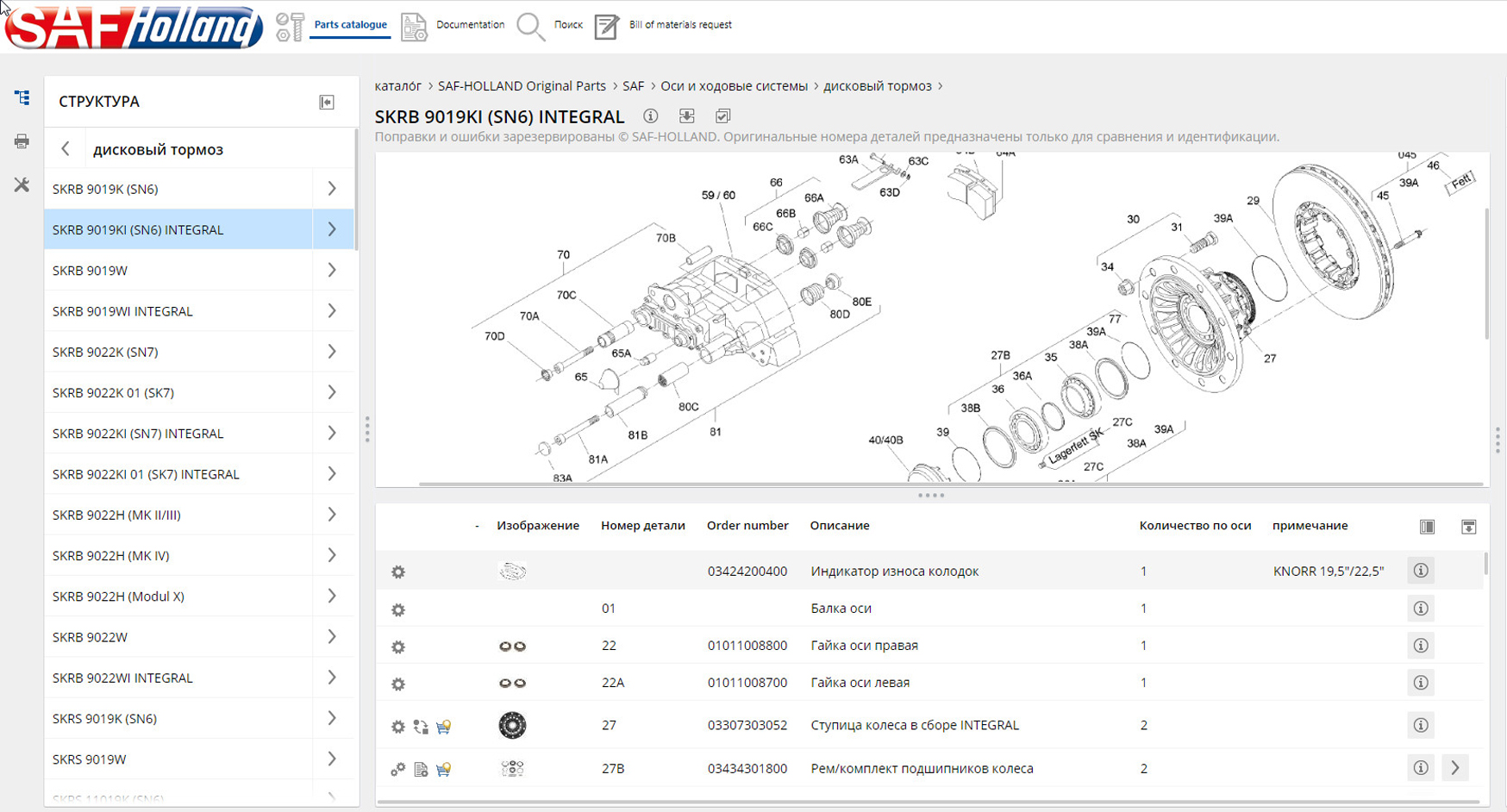Select the structure tree icon in sidebar

point(22,98)
